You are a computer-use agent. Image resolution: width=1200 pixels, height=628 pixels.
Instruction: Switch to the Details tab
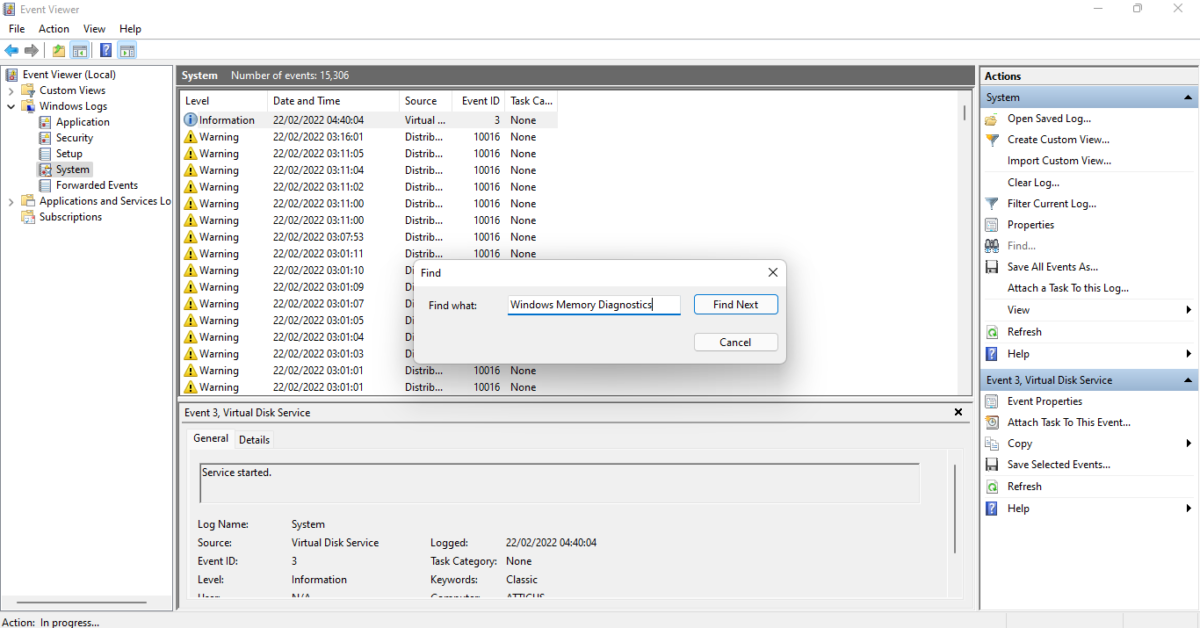255,439
